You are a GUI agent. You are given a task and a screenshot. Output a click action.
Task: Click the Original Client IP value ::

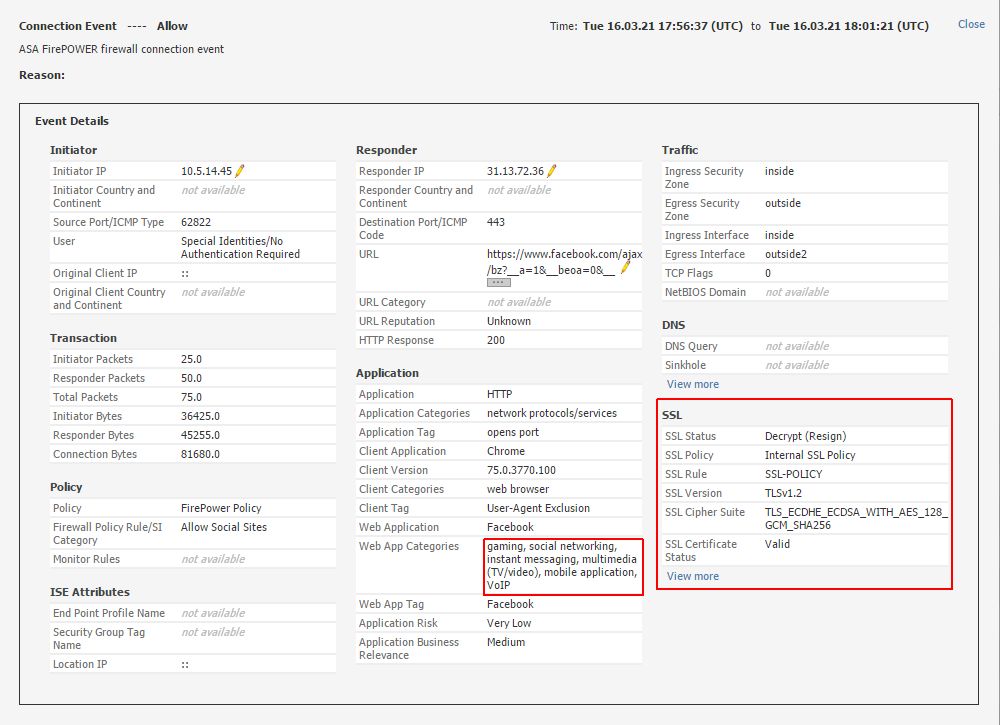click(x=185, y=274)
